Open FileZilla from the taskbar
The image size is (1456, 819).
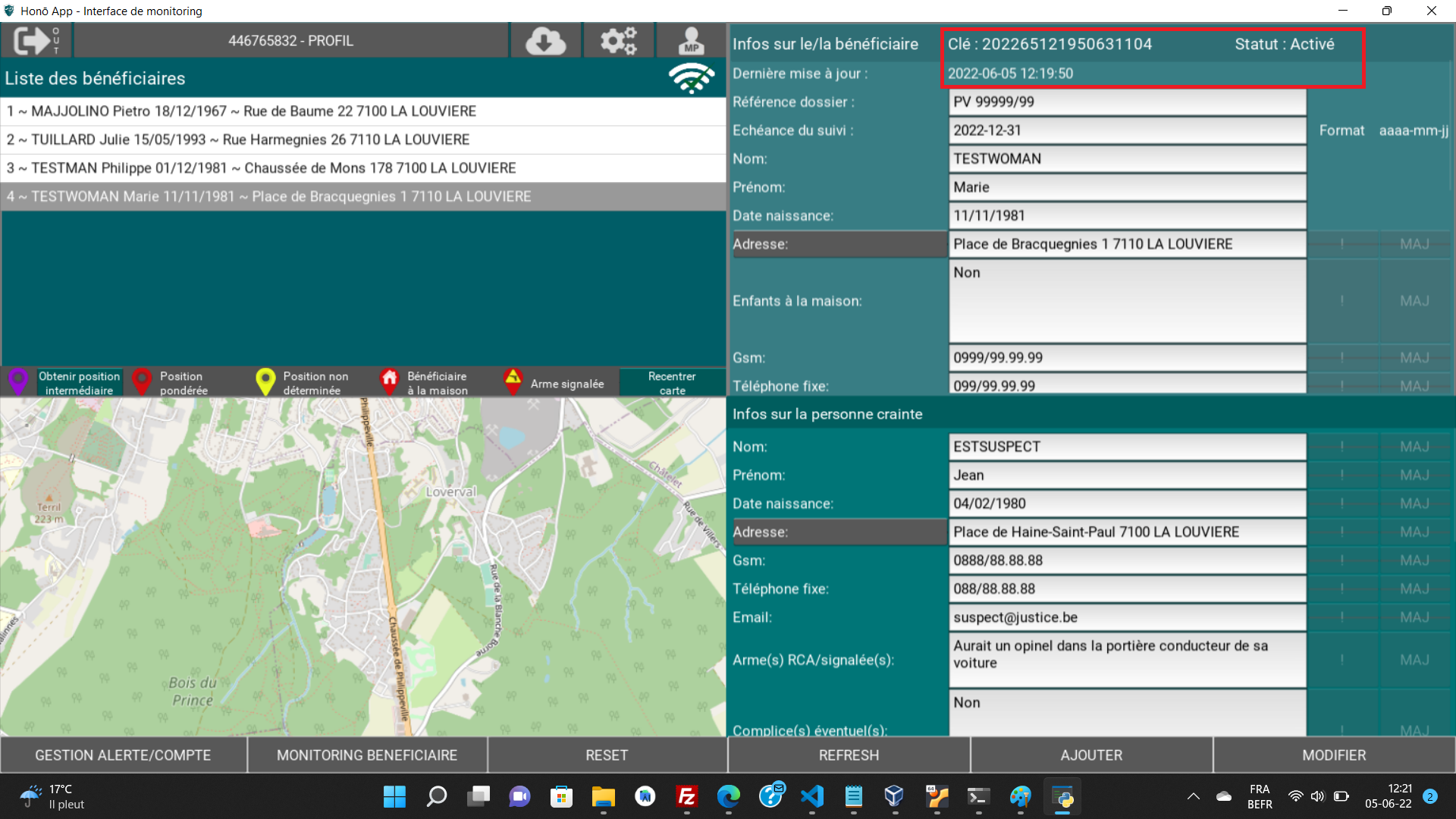(x=686, y=796)
